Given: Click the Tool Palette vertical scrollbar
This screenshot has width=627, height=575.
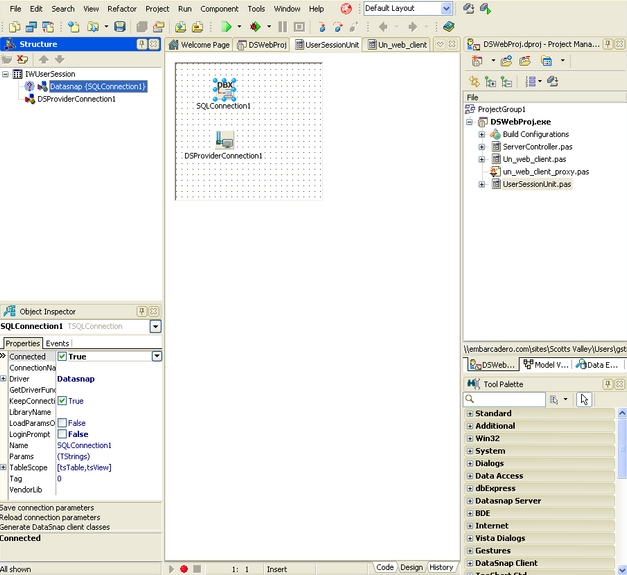Looking at the screenshot, I should click(622, 491).
